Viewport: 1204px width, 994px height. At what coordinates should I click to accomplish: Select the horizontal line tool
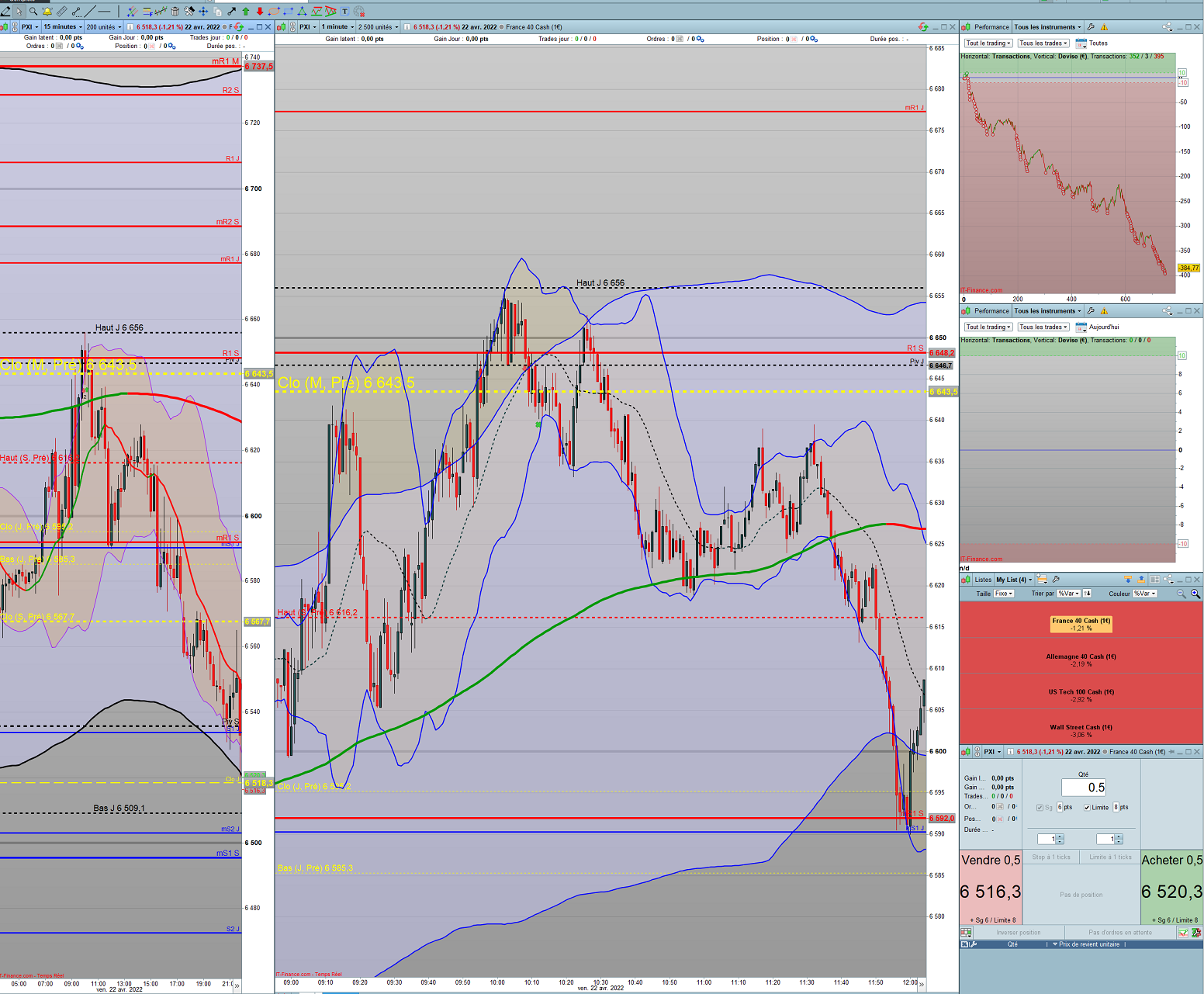104,12
